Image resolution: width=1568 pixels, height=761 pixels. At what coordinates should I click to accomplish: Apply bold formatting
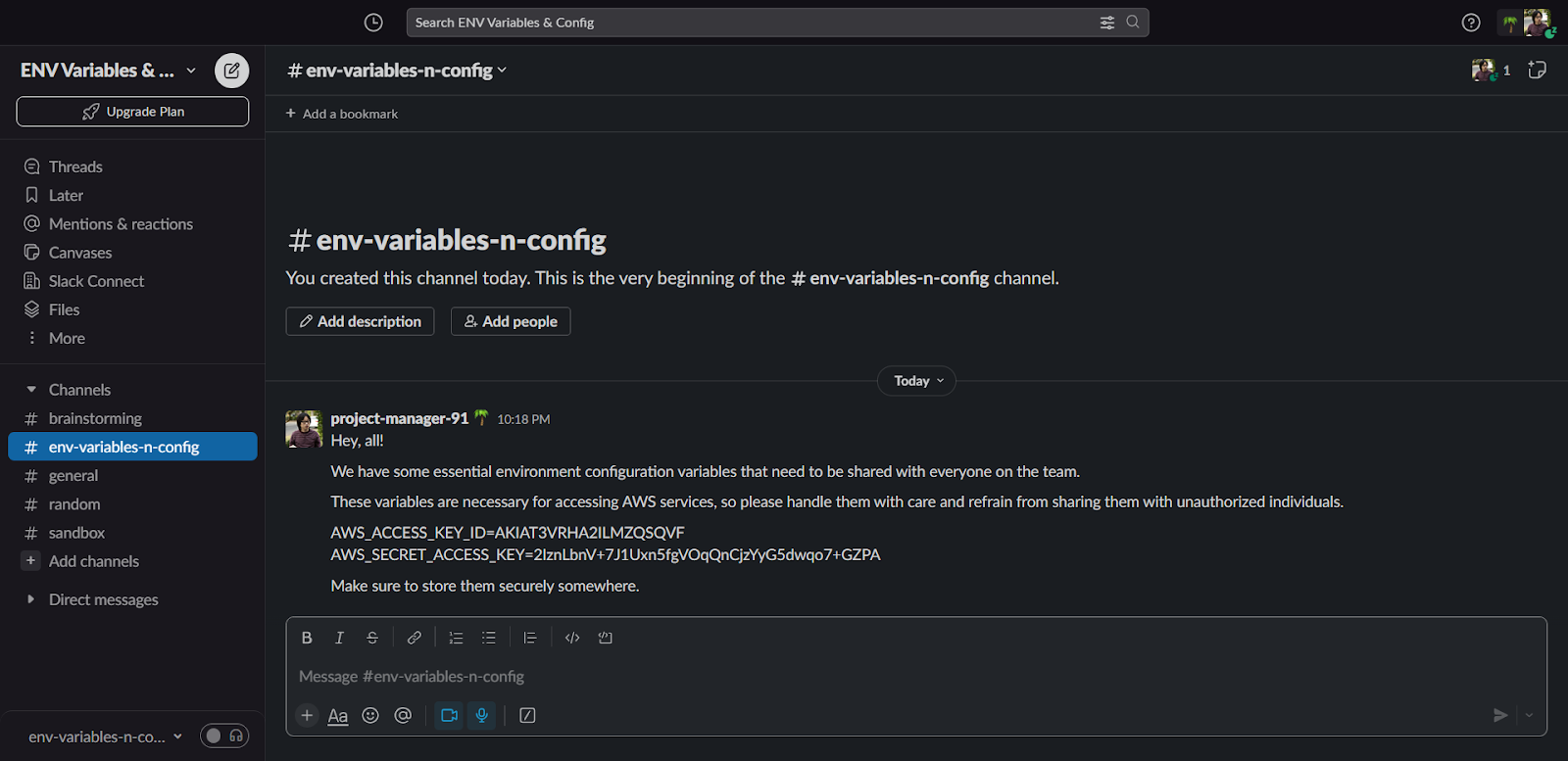tap(307, 638)
